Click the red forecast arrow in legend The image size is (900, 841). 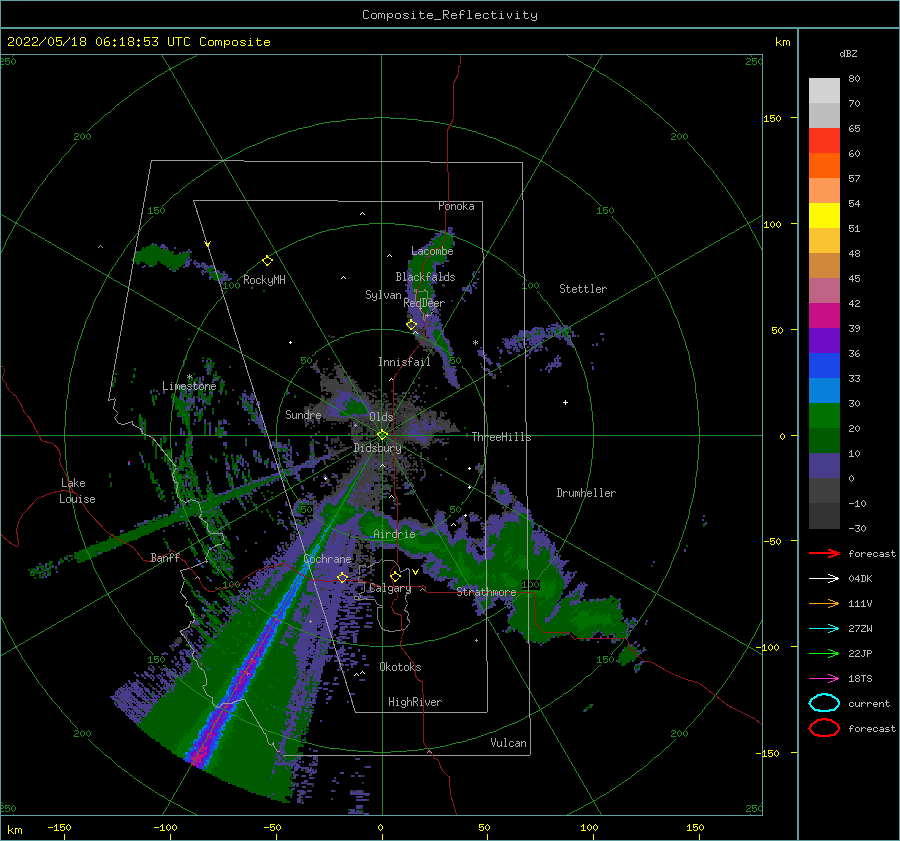824,553
